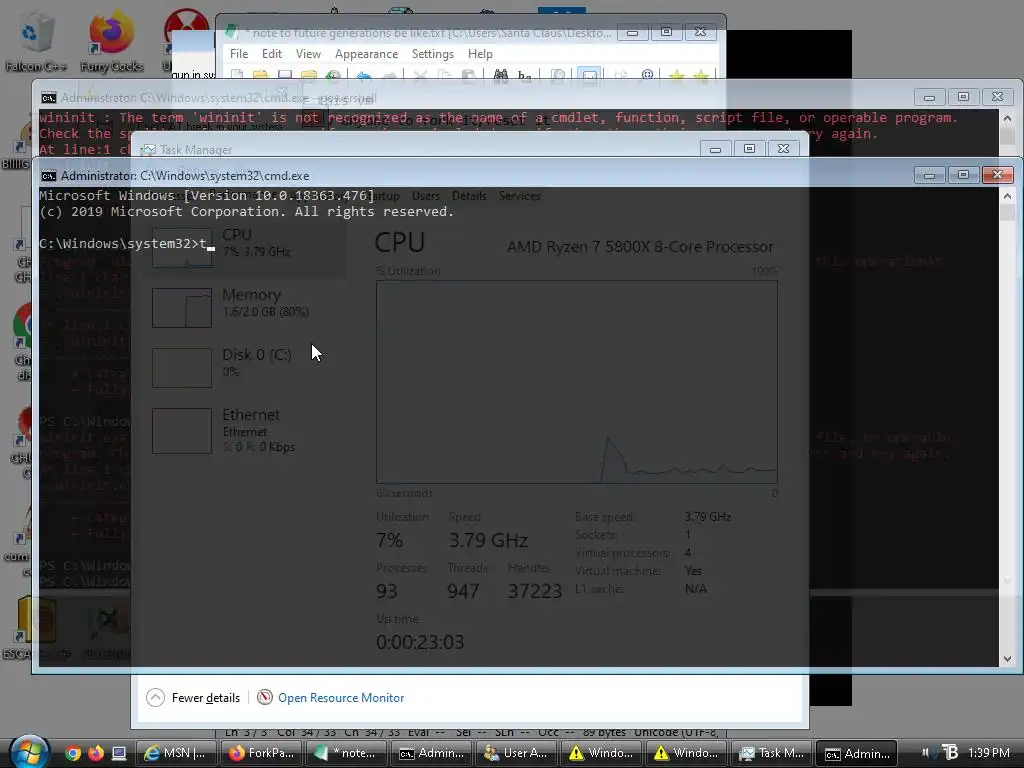Click the PowerShell cmd window title bar icon

(x=48, y=98)
